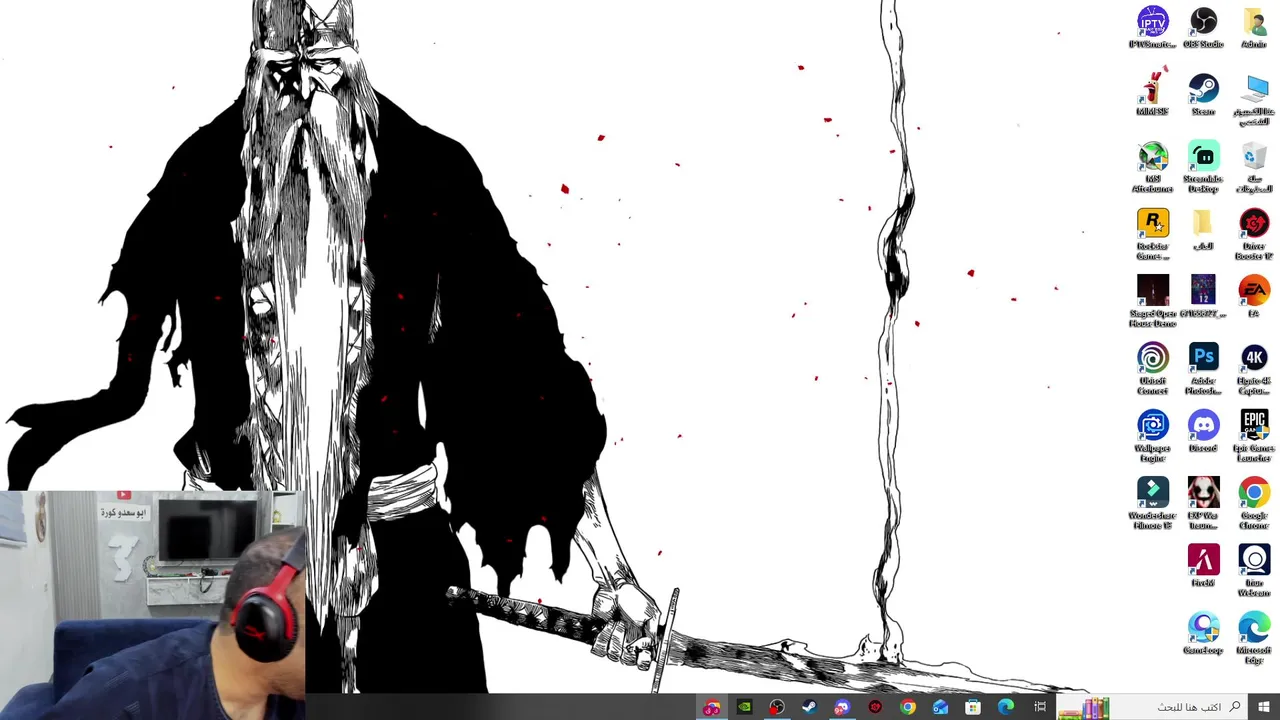Image resolution: width=1280 pixels, height=720 pixels.
Task: Open the Mail app in the taskbar
Action: point(940,707)
